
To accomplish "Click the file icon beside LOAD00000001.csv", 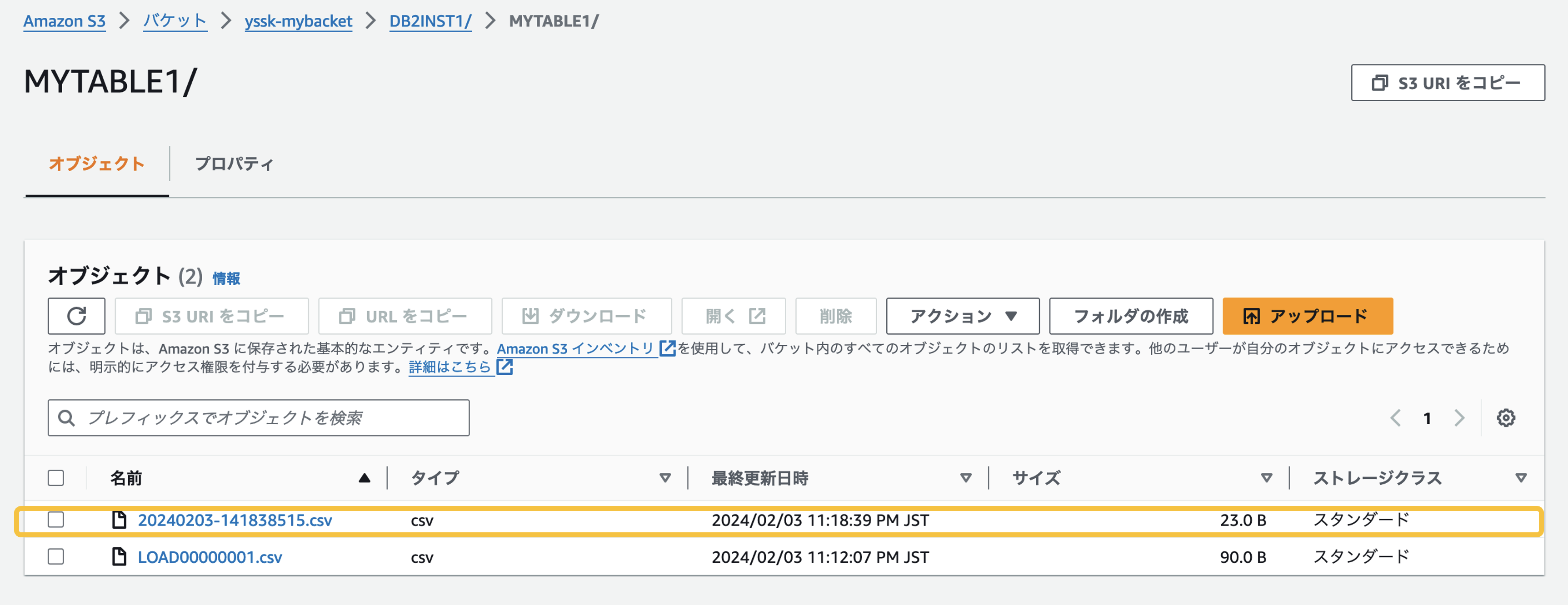I will tap(119, 556).
